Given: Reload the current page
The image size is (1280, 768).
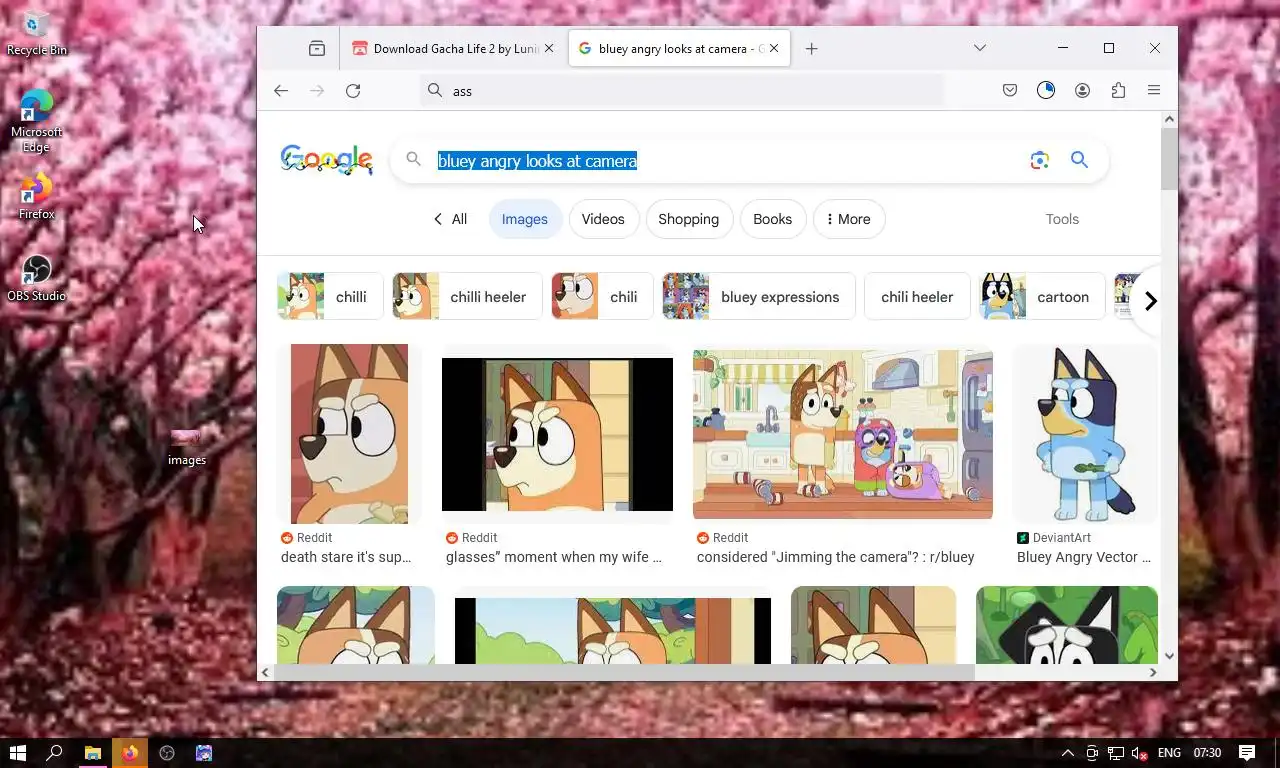Looking at the screenshot, I should pos(353,91).
